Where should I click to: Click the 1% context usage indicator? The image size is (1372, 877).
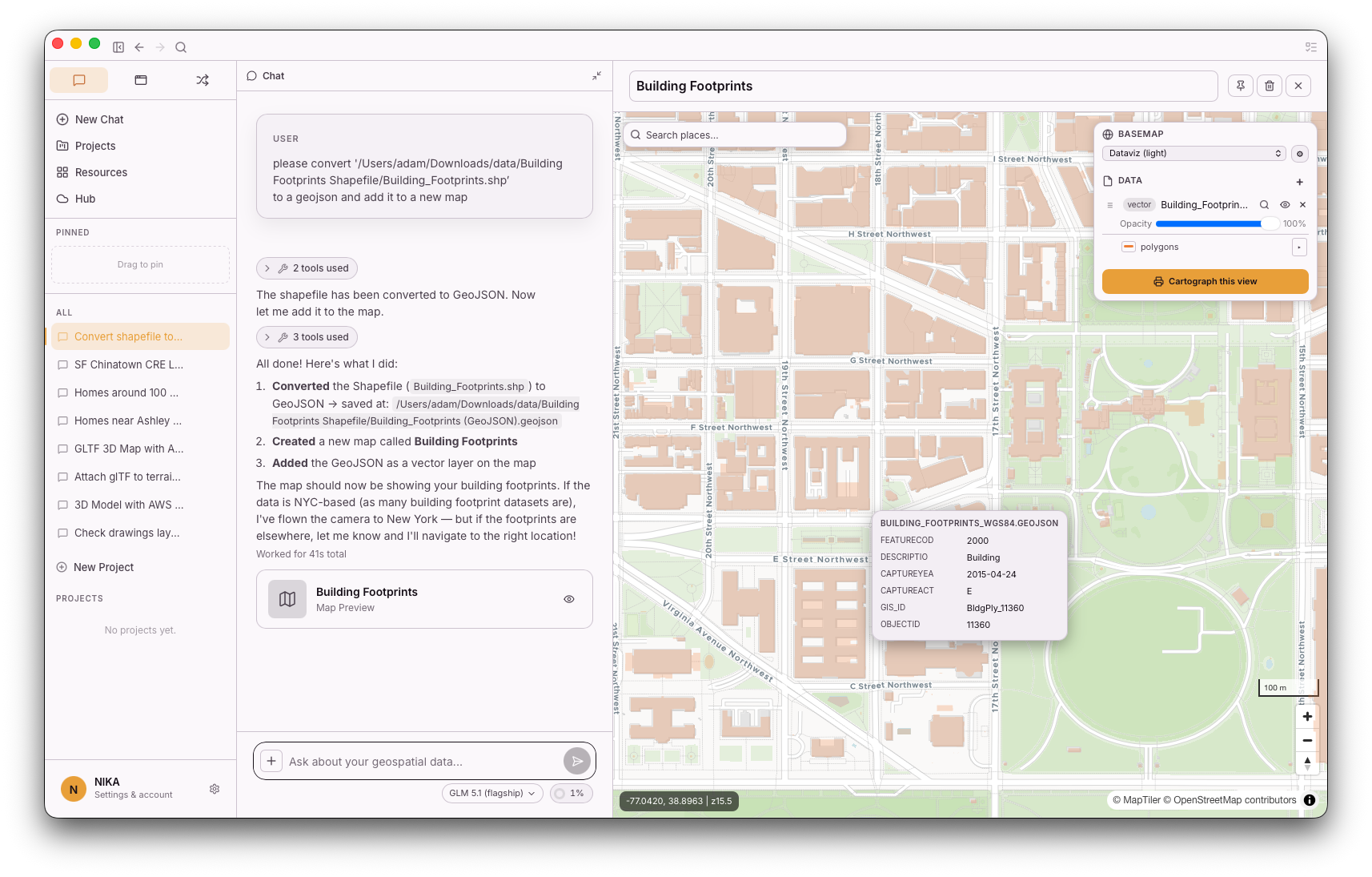coord(571,793)
